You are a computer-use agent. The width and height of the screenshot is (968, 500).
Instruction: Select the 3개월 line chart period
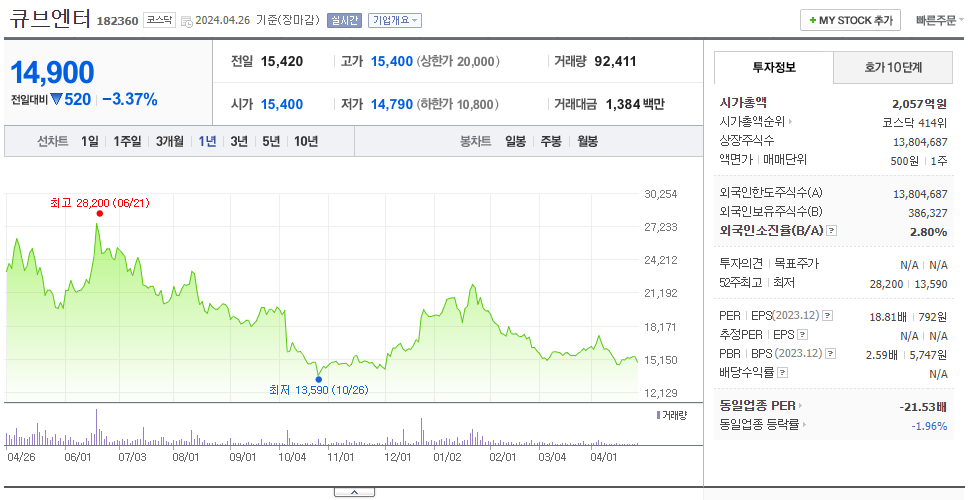[170, 141]
